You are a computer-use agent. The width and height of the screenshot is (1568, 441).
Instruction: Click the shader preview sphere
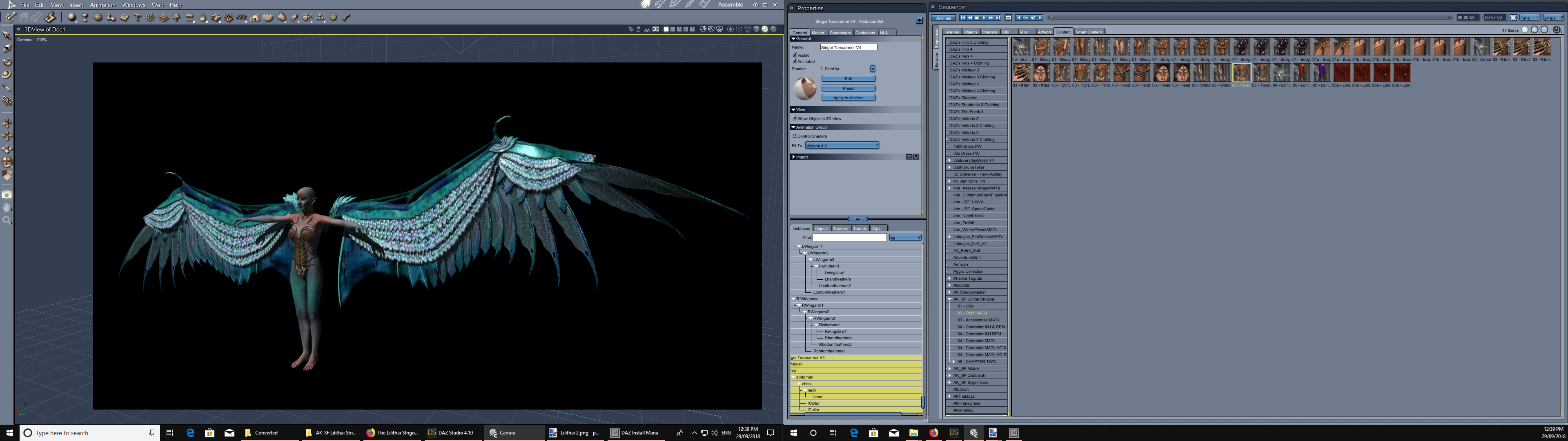click(x=805, y=88)
